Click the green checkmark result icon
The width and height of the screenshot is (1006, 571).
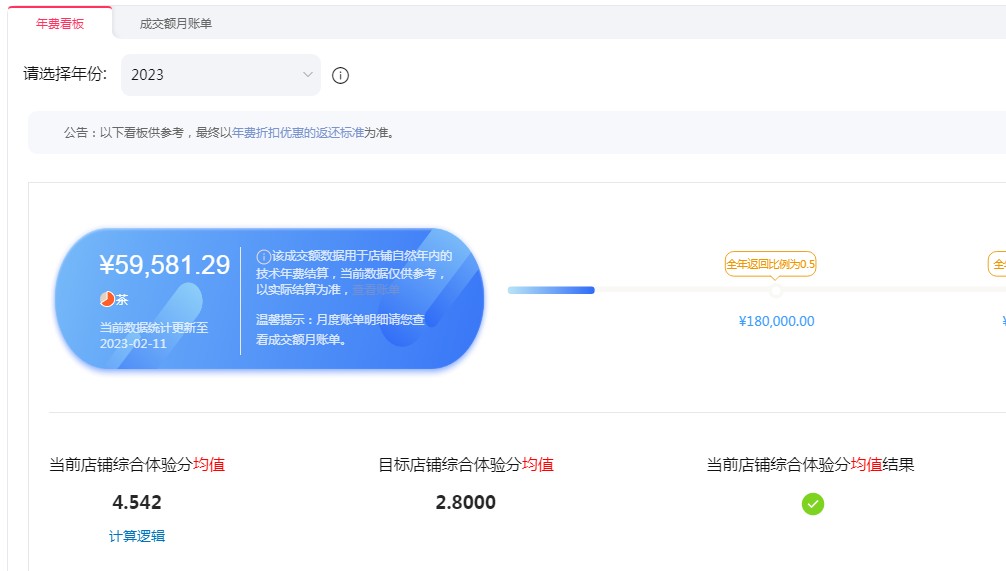click(812, 504)
